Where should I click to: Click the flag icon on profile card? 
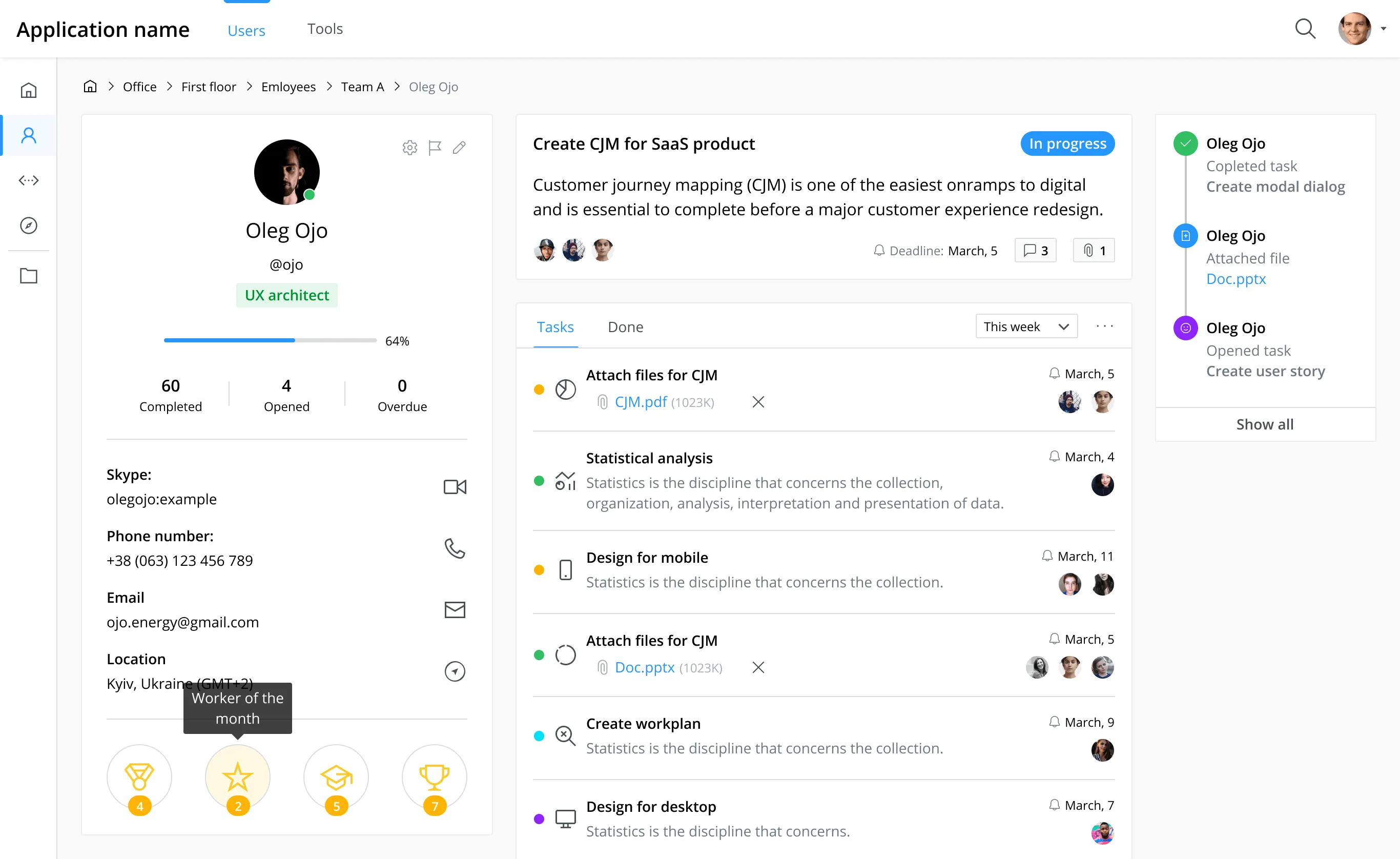(435, 148)
